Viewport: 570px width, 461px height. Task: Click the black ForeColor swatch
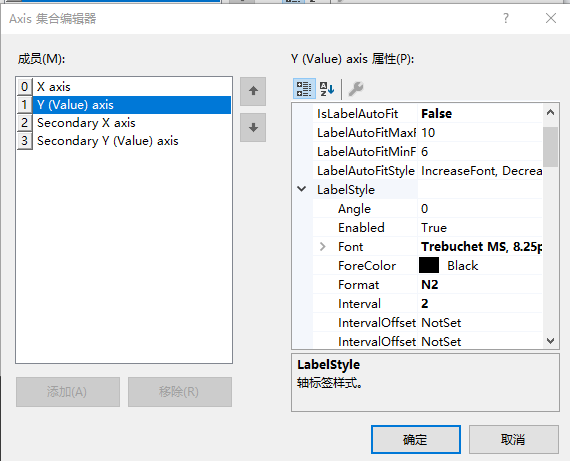(x=429, y=265)
